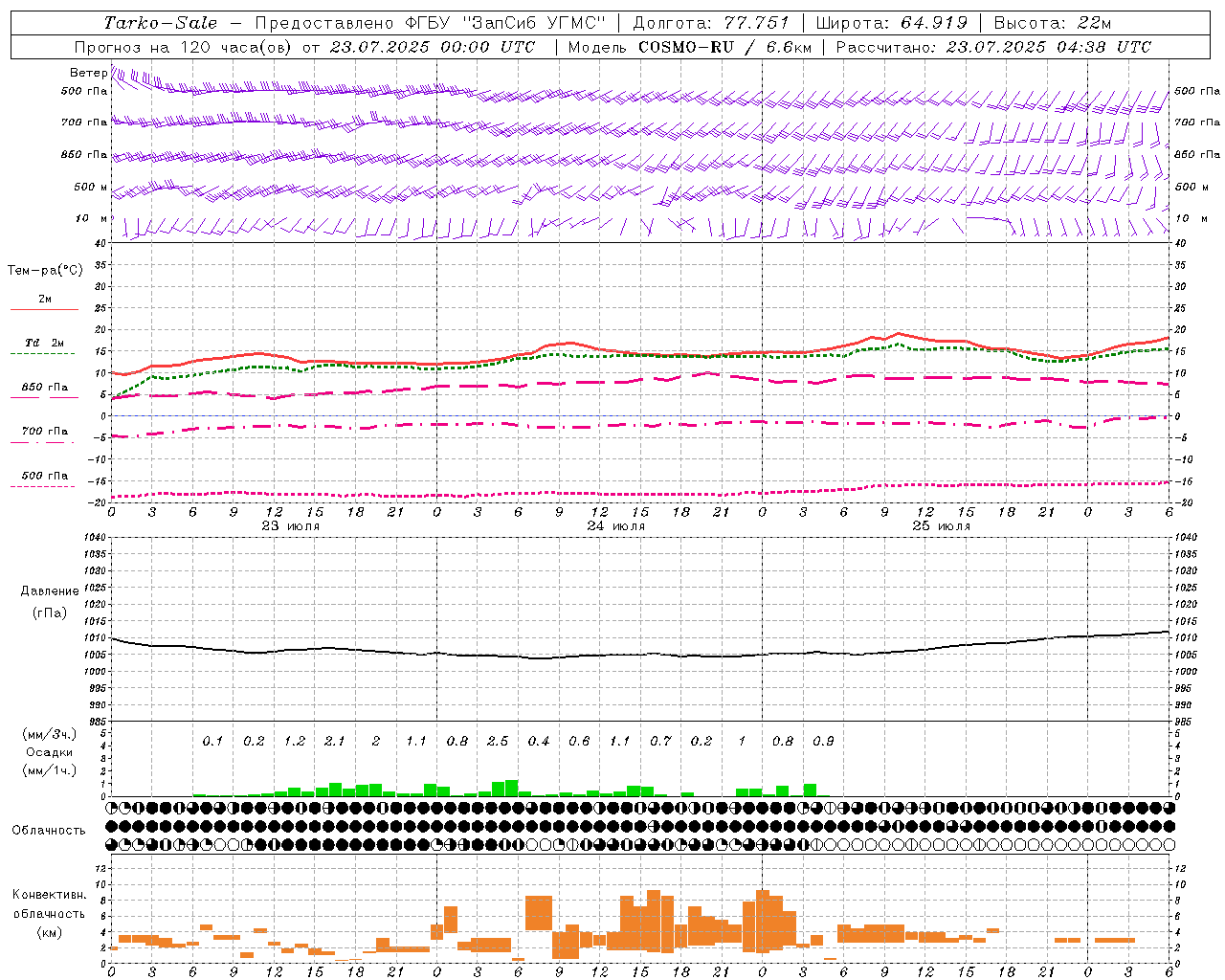Select the 2.1 precipitation value

335,742
